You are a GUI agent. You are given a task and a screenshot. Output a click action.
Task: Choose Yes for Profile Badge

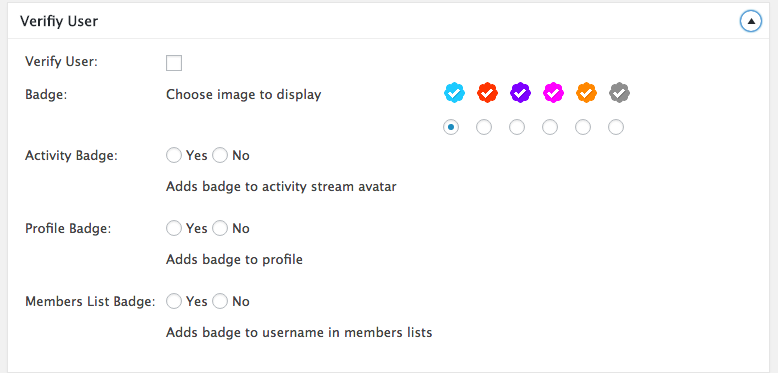pyautogui.click(x=174, y=229)
